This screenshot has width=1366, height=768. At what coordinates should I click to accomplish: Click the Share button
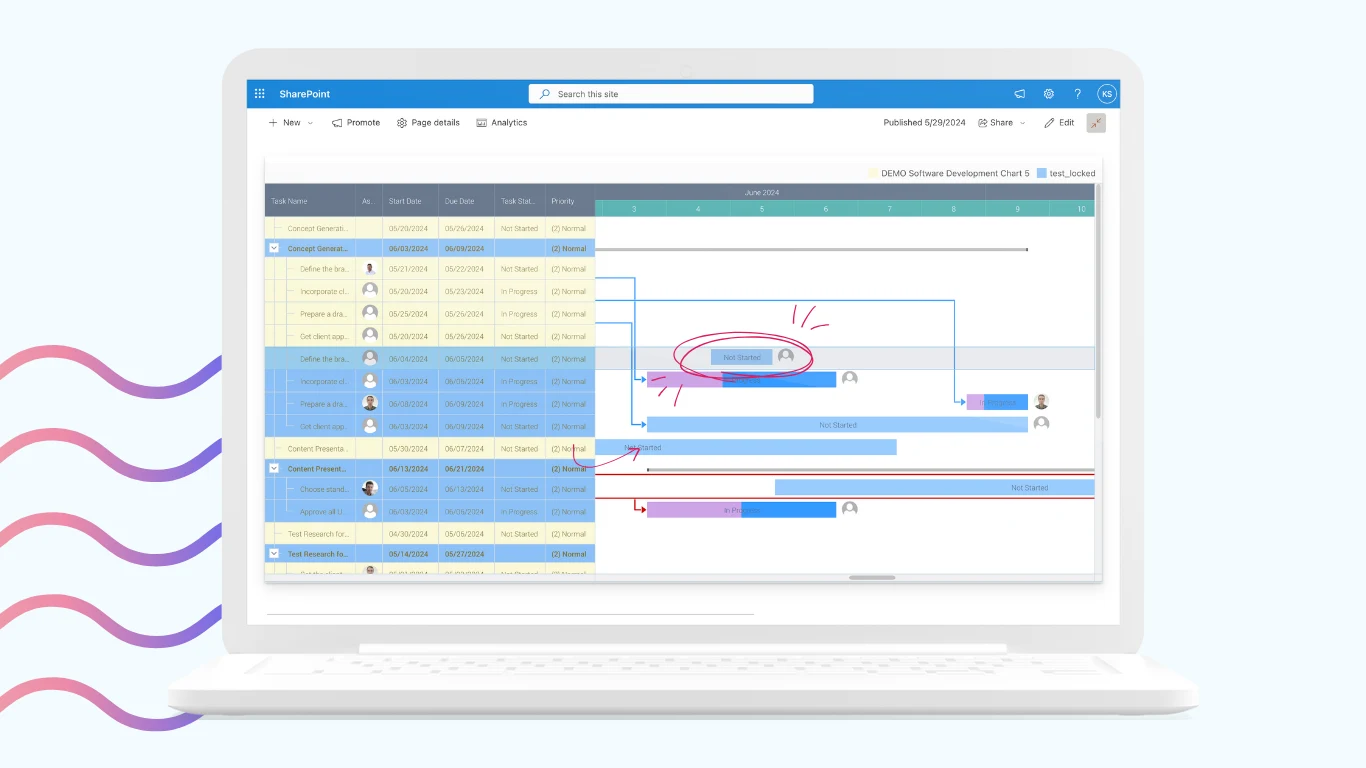coord(995,123)
